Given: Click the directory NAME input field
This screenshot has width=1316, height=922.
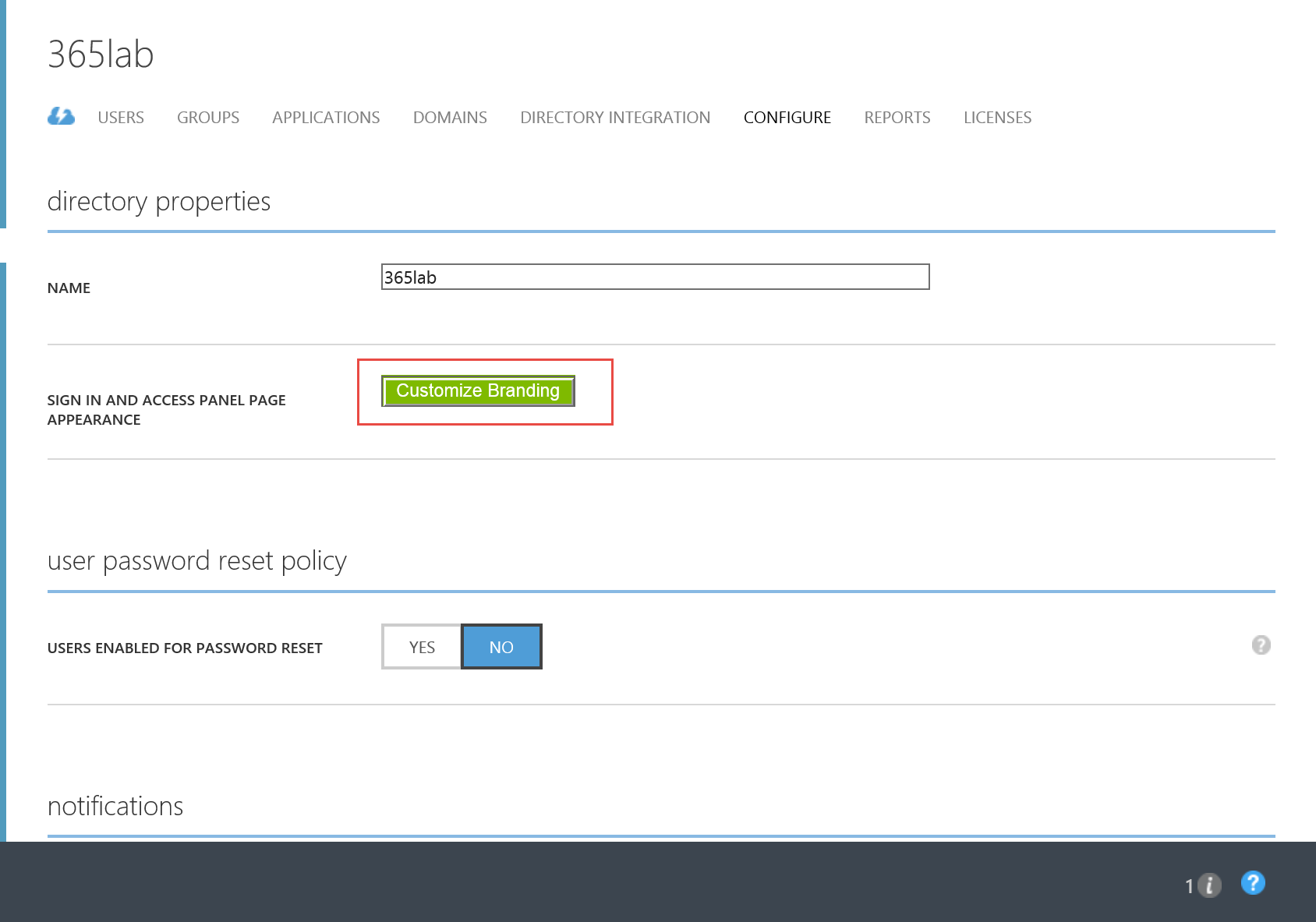Looking at the screenshot, I should (655, 277).
